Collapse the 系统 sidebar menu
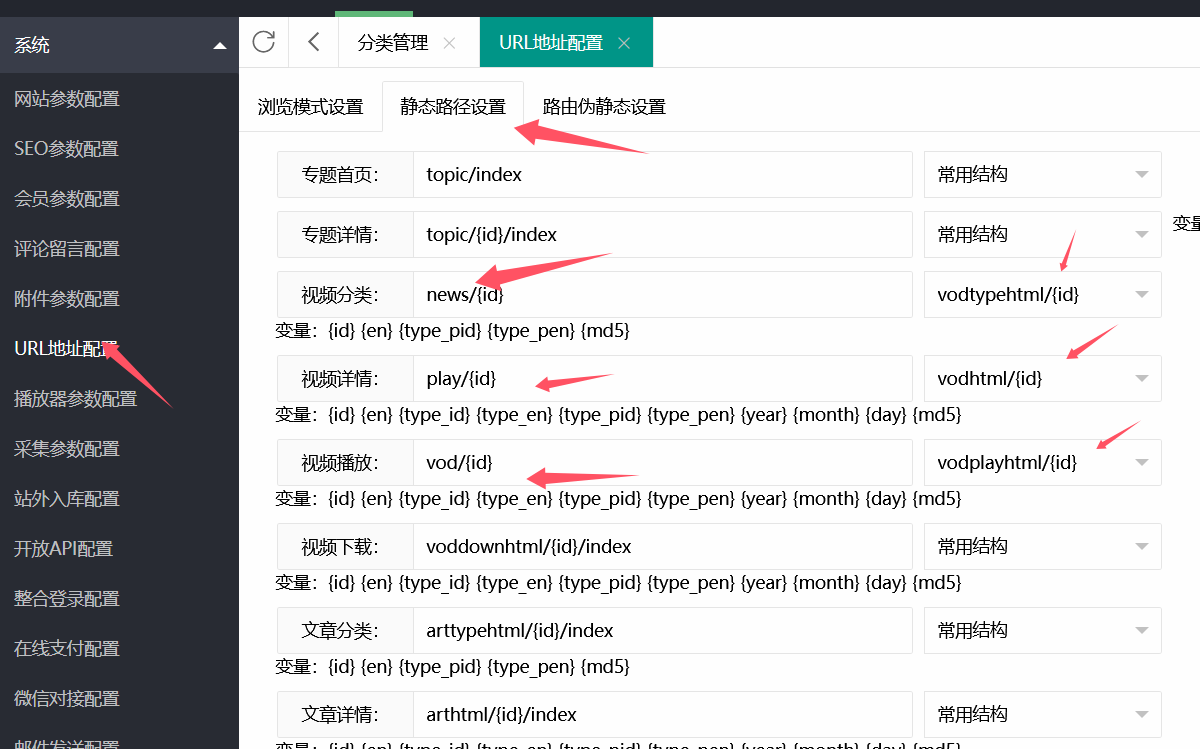This screenshot has height=749, width=1200. (219, 45)
